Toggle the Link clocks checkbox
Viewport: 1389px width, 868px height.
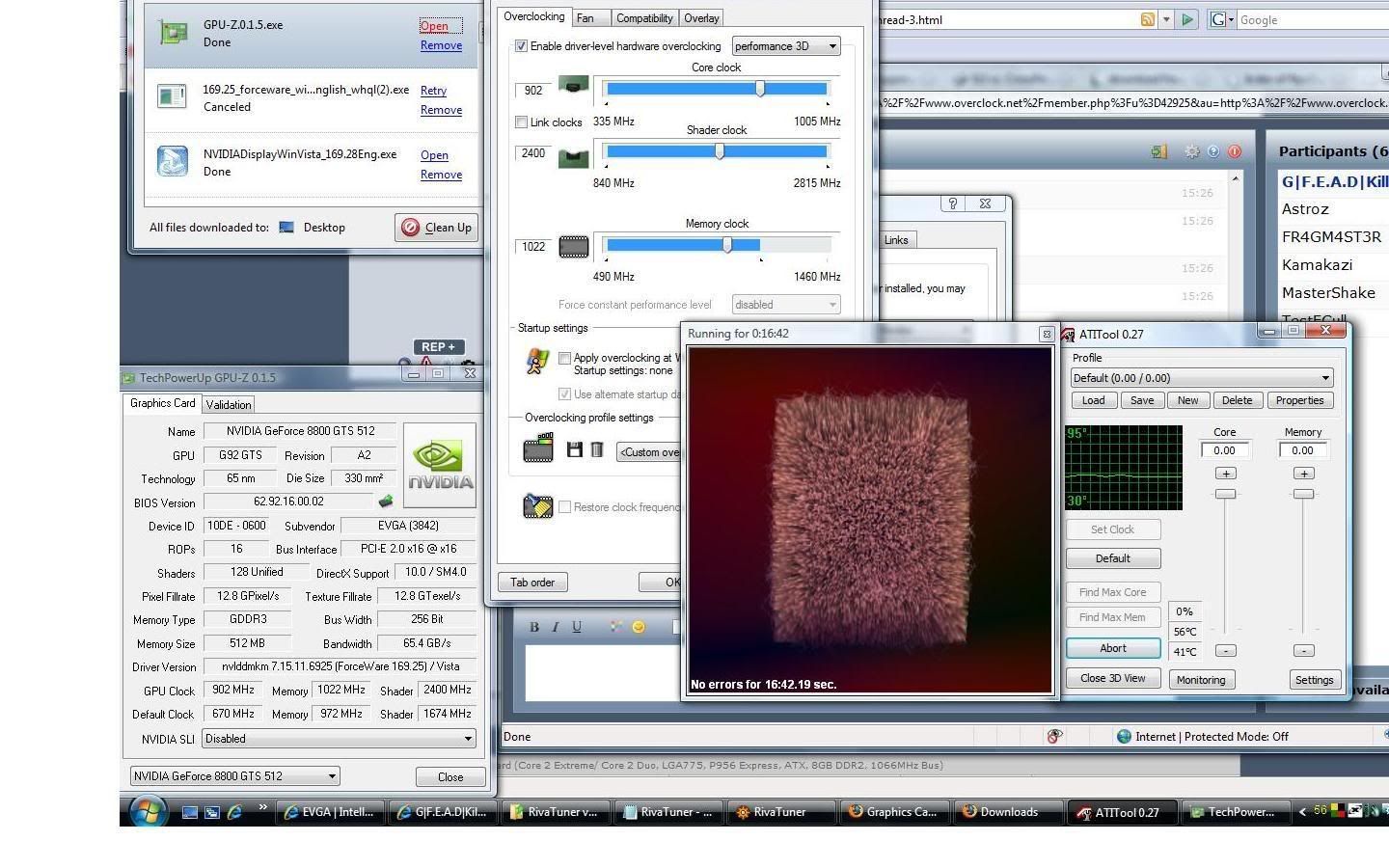(x=522, y=122)
